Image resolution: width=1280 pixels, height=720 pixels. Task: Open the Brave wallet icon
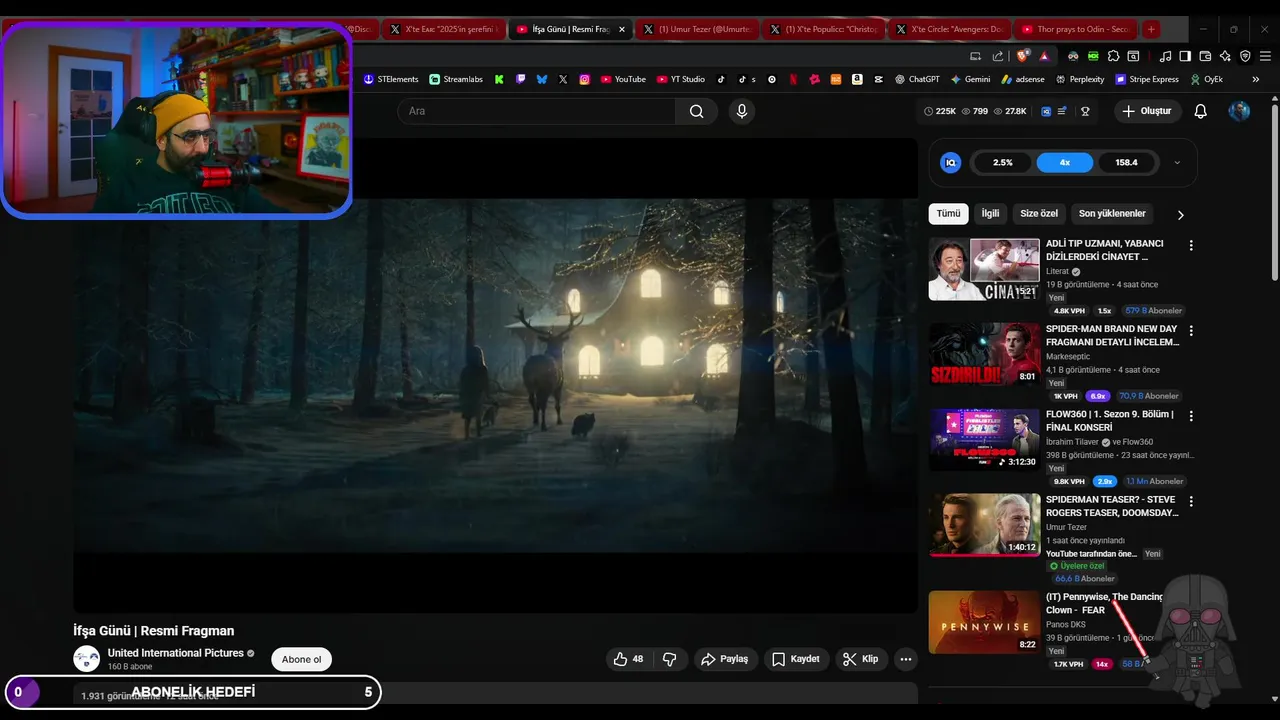[x=1205, y=56]
